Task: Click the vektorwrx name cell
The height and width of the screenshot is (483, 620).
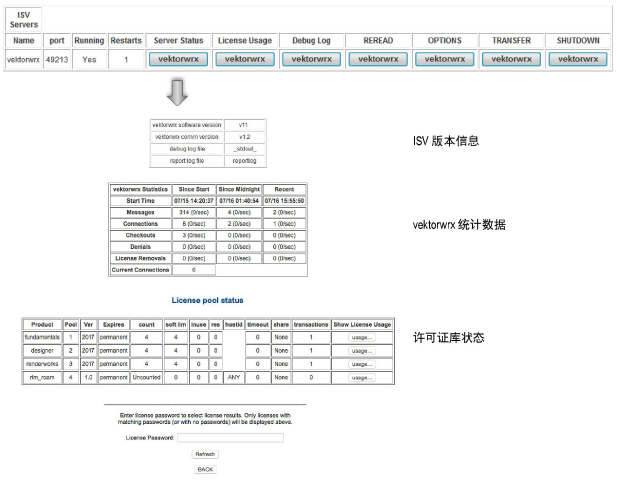Action: (x=23, y=60)
